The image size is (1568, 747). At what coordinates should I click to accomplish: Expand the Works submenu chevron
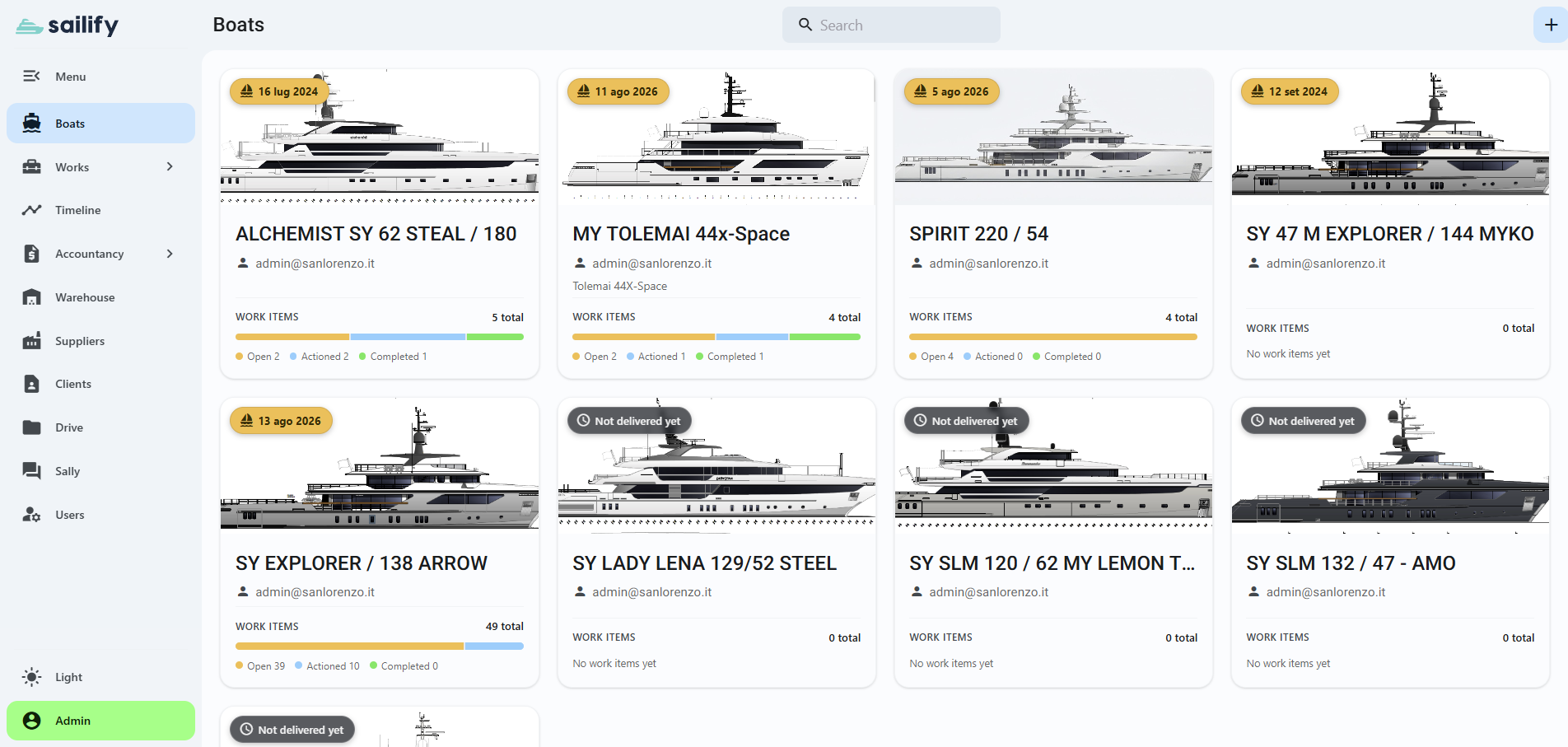pyautogui.click(x=170, y=167)
